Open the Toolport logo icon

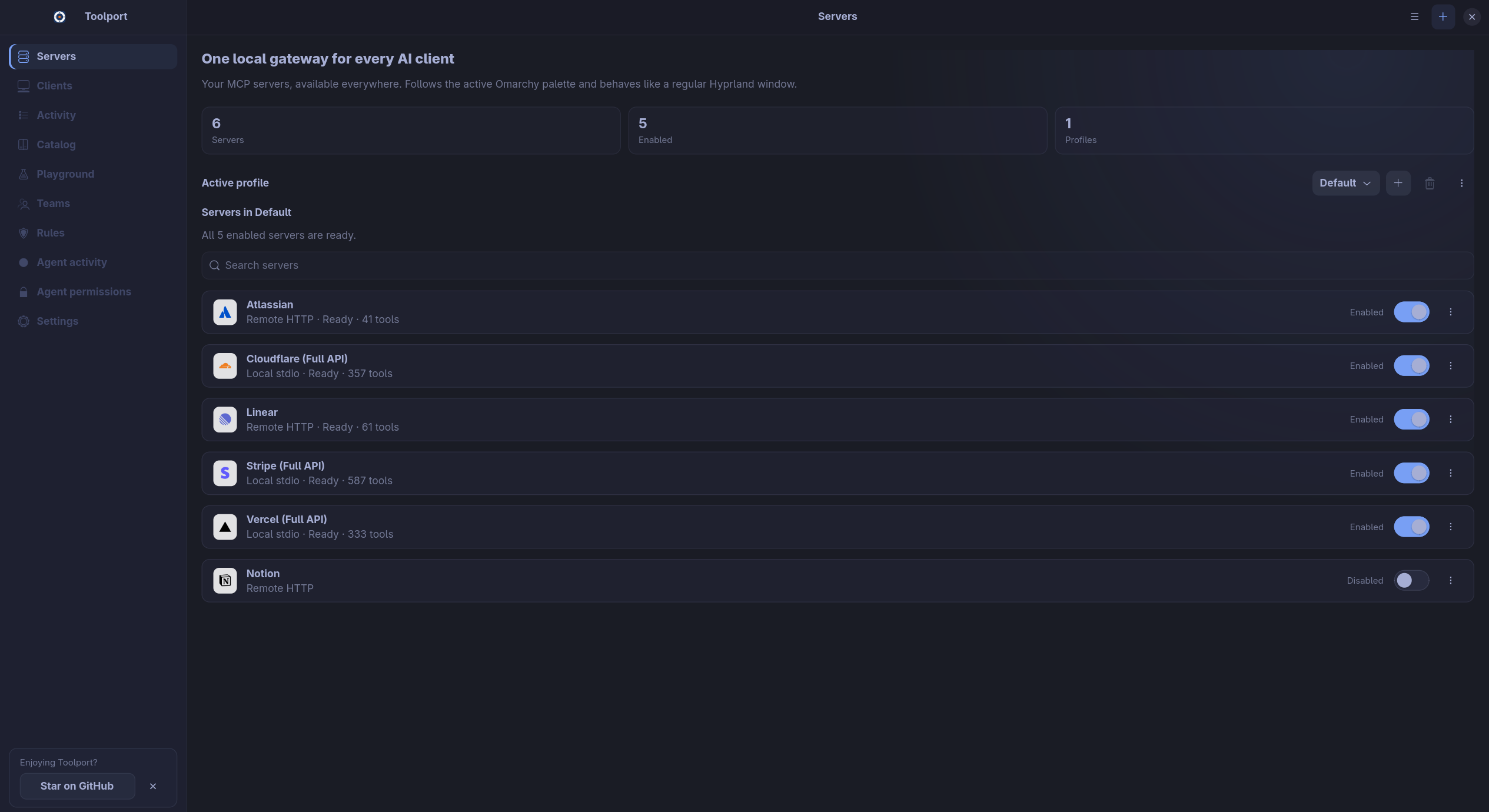pyautogui.click(x=59, y=16)
